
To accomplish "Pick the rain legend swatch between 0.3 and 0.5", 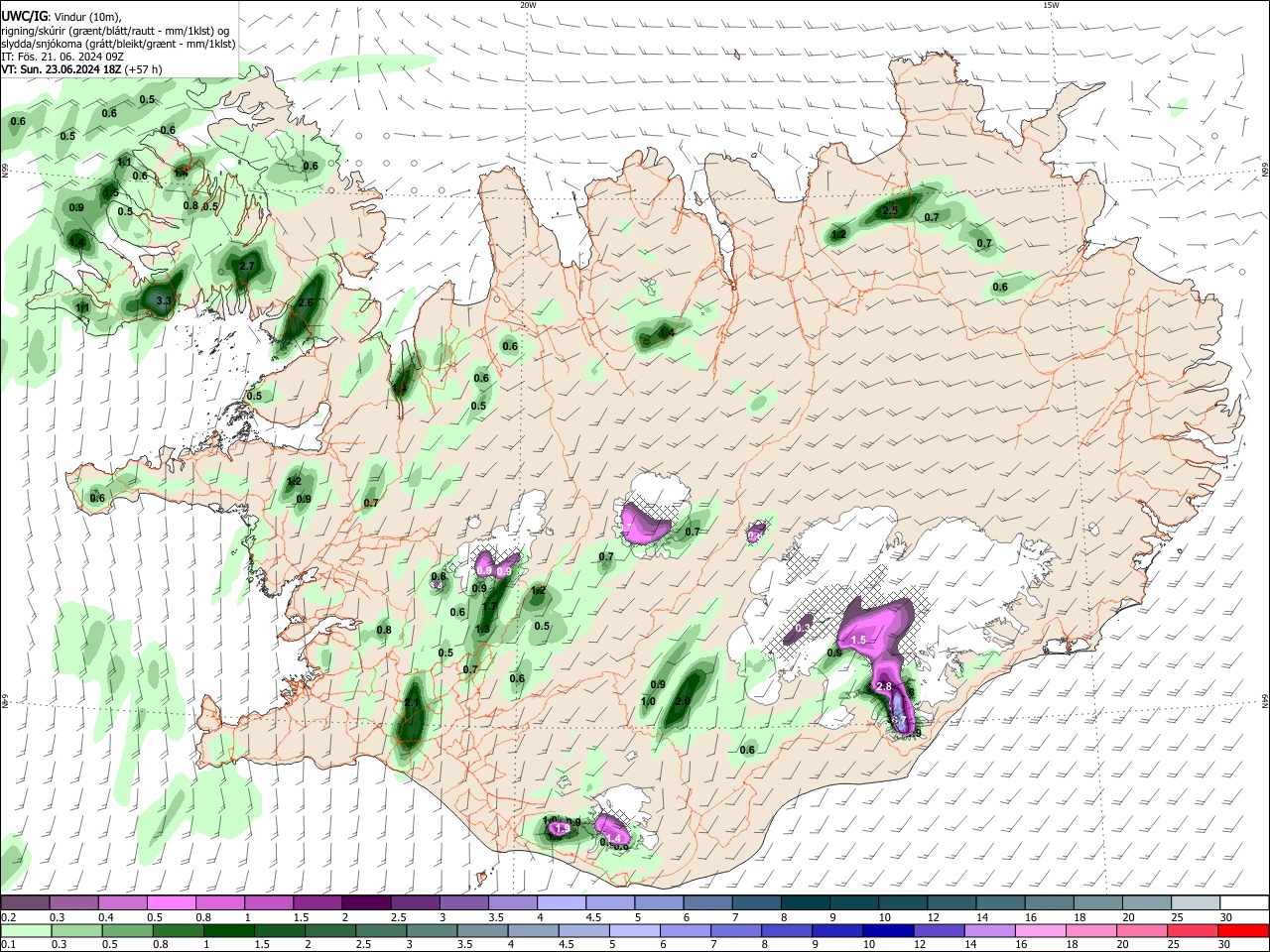I will coord(76,930).
